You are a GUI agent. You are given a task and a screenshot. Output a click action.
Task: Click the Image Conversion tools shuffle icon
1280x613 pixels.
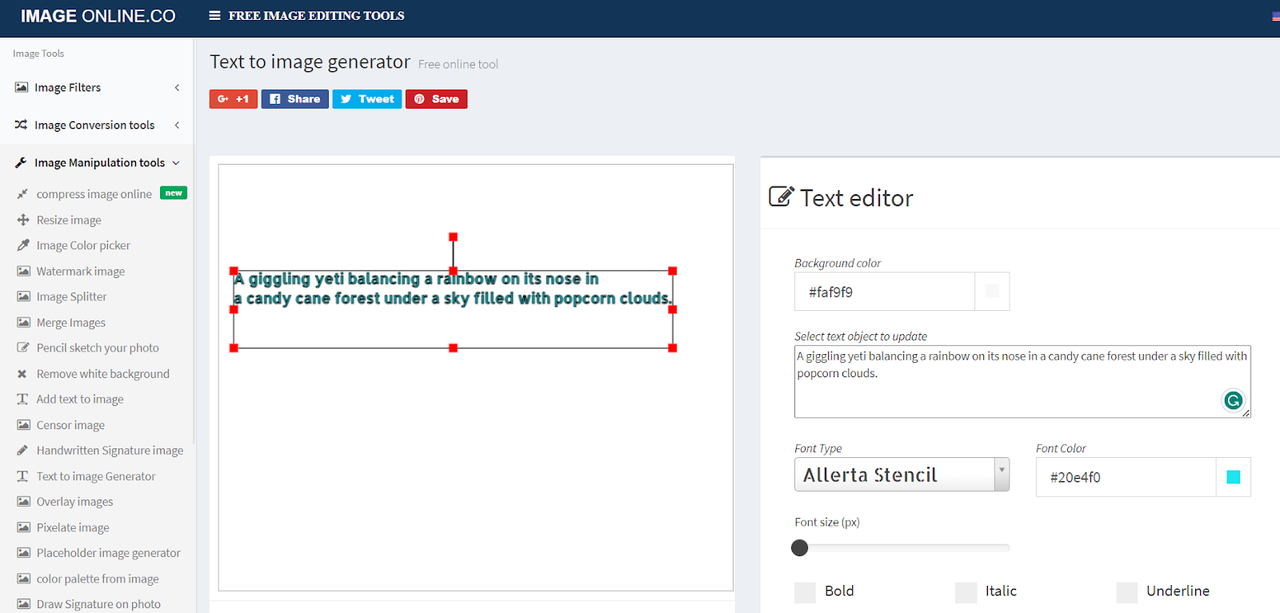pos(21,125)
